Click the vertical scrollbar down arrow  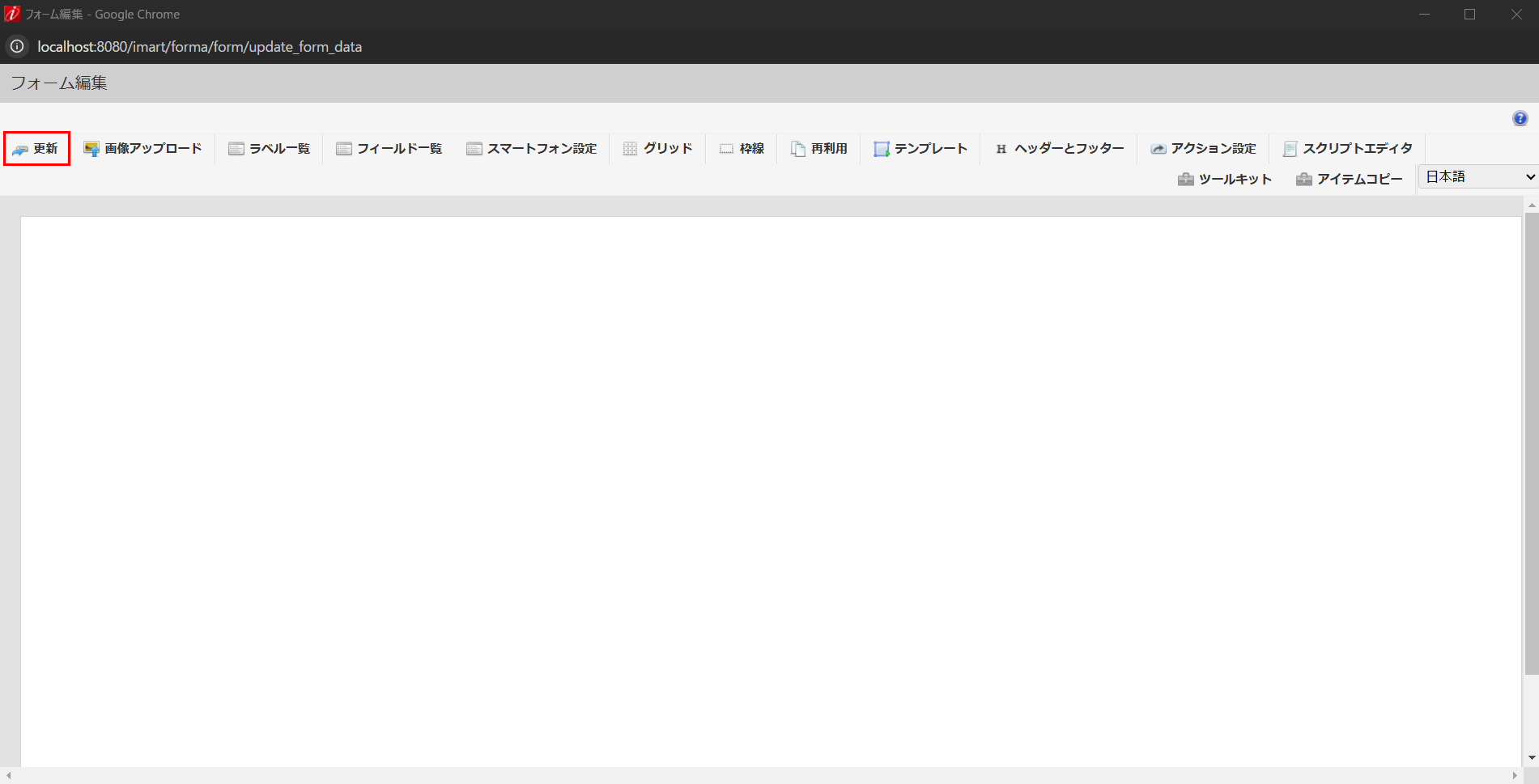pos(1532,759)
